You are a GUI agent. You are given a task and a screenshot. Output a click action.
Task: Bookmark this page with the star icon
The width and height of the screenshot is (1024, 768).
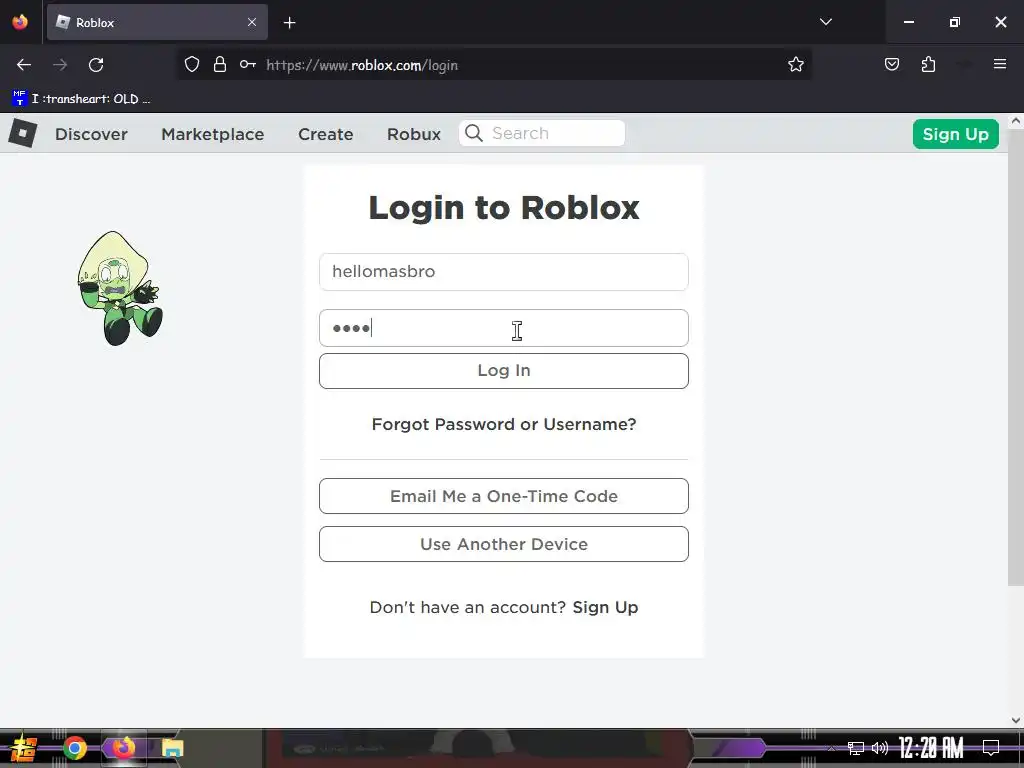(x=795, y=65)
